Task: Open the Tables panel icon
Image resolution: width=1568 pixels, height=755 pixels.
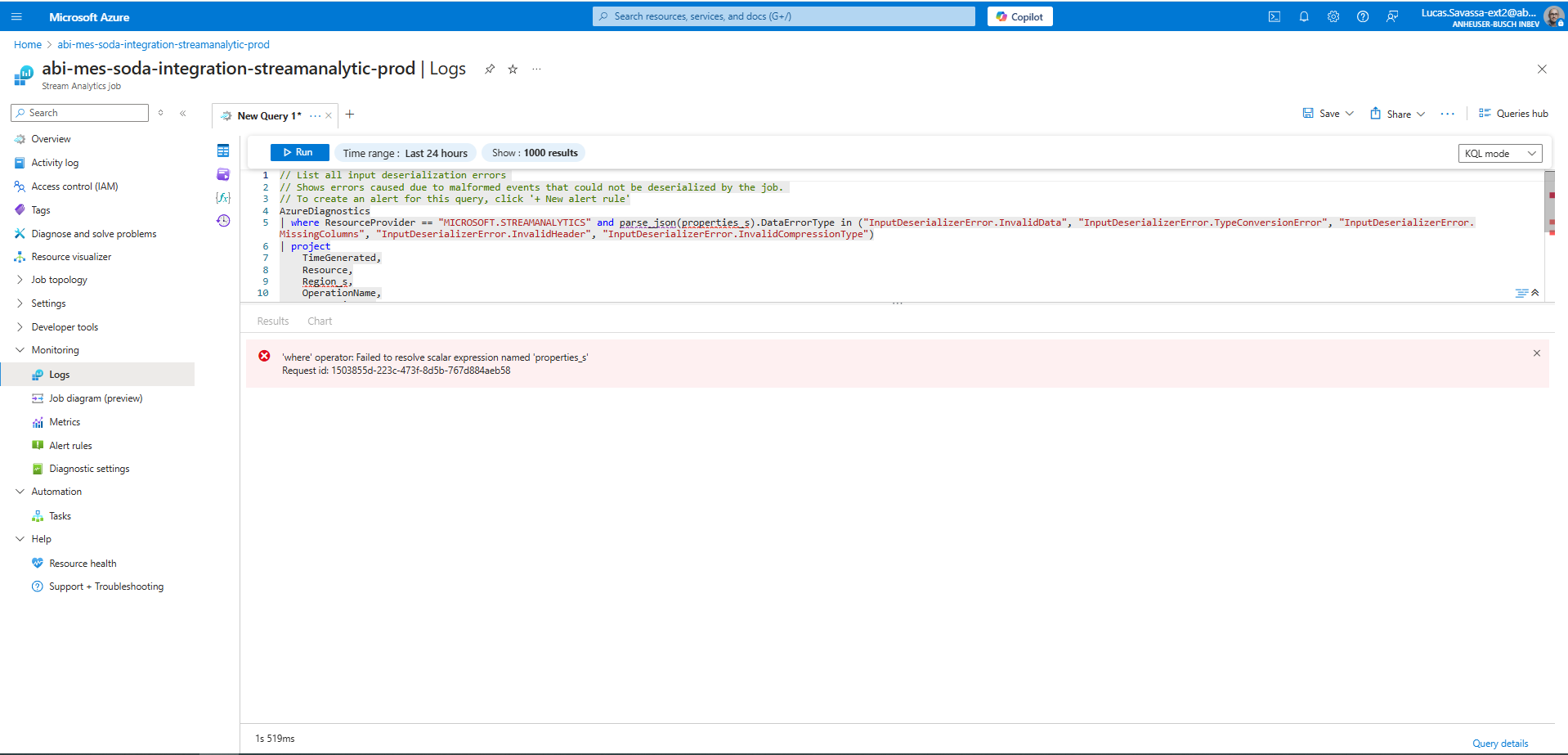Action: (223, 151)
